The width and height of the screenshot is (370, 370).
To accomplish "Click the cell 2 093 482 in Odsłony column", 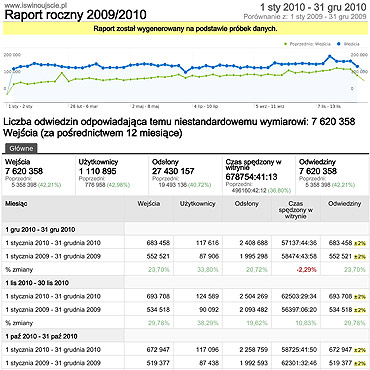I will click(253, 310).
